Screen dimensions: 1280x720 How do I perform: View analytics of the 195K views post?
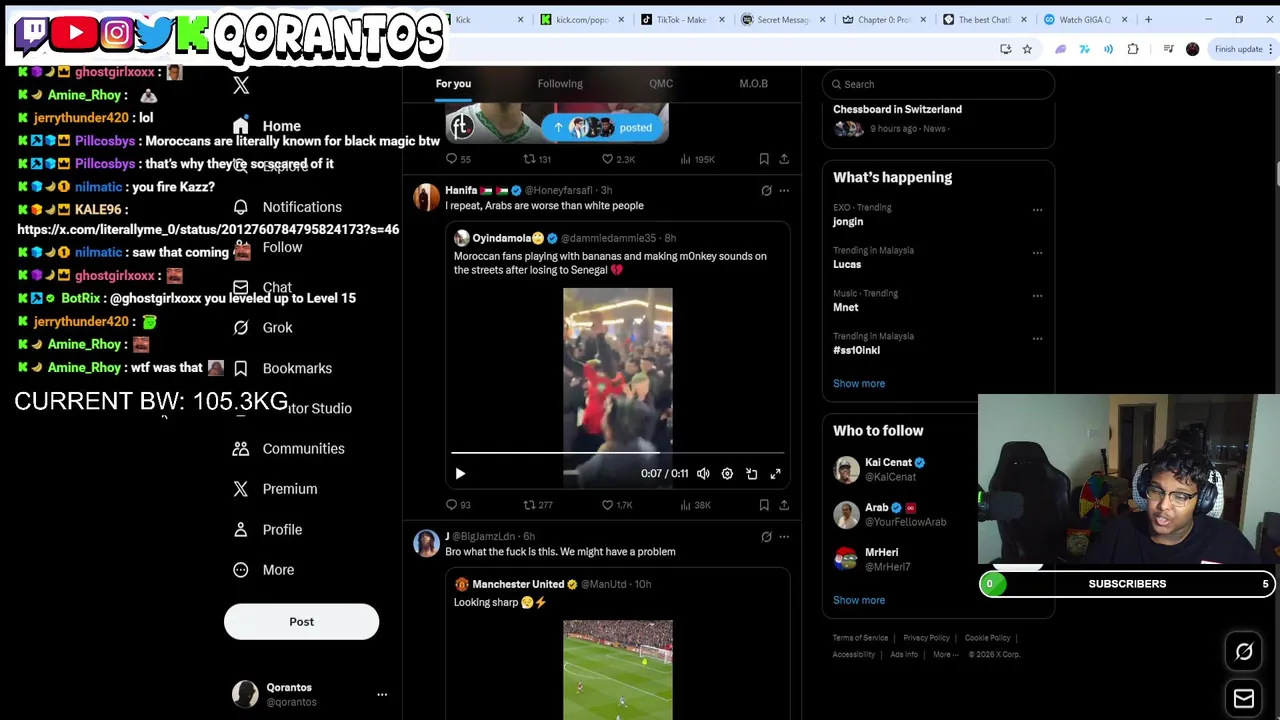pos(698,159)
